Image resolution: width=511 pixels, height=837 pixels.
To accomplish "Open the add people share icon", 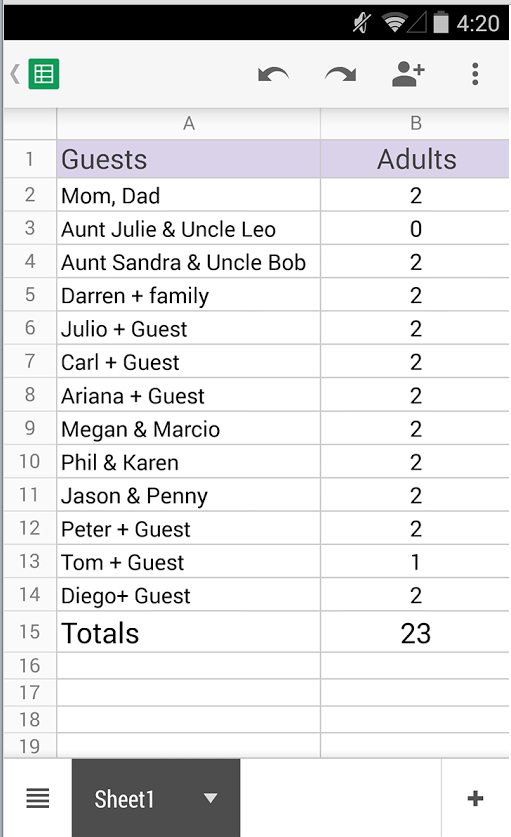I will click(x=408, y=74).
